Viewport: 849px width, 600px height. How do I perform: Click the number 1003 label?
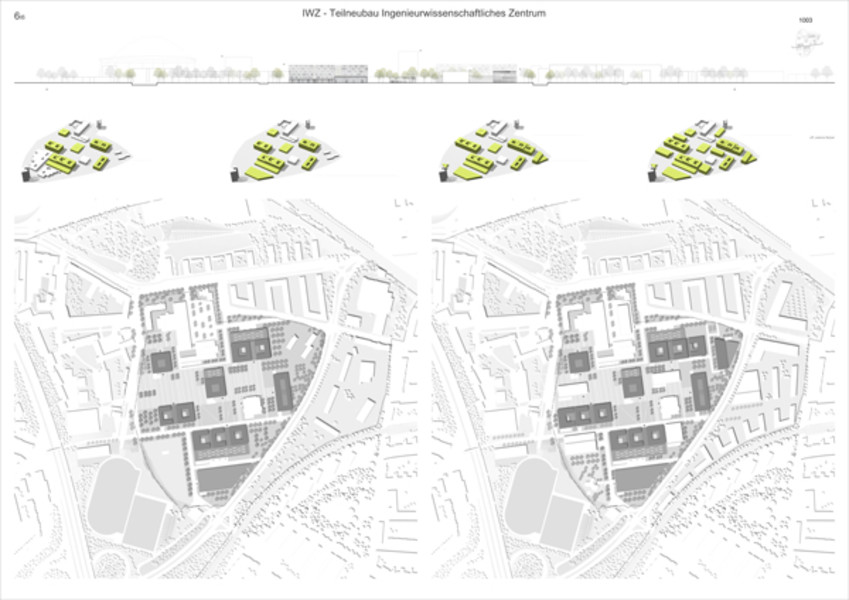pos(806,20)
